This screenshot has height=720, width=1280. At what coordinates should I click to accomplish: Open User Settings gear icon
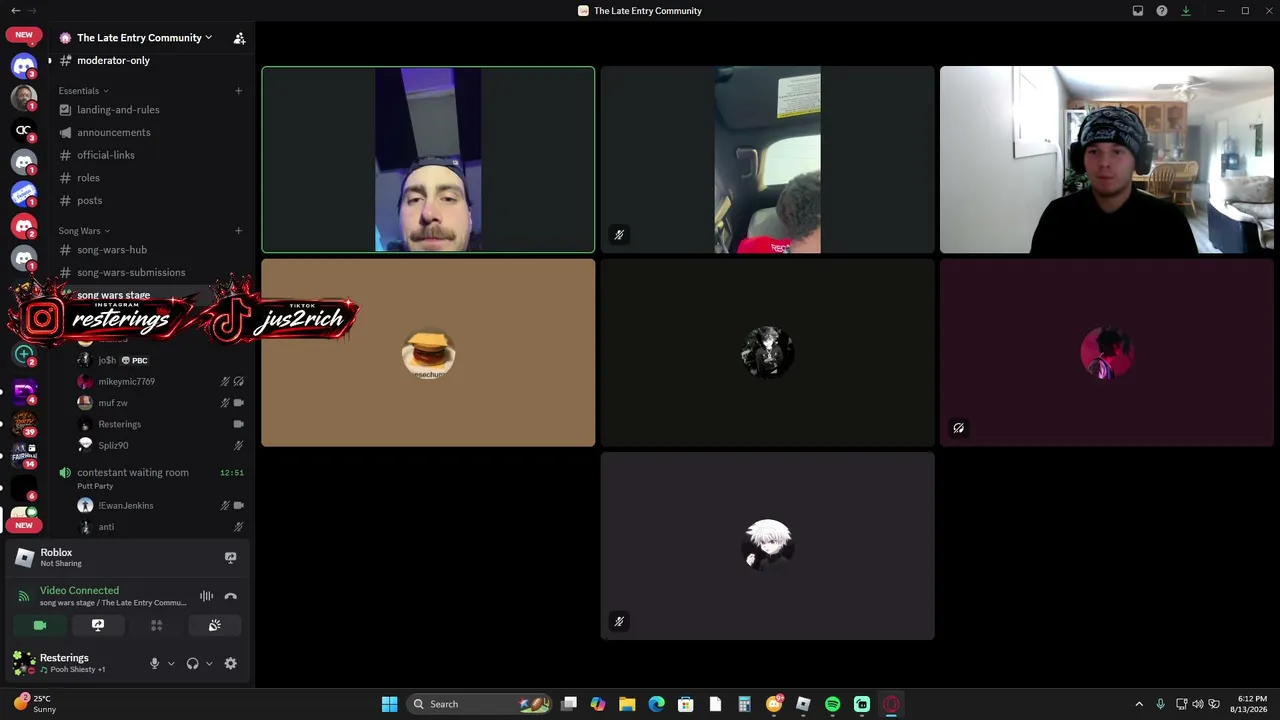pyautogui.click(x=230, y=663)
